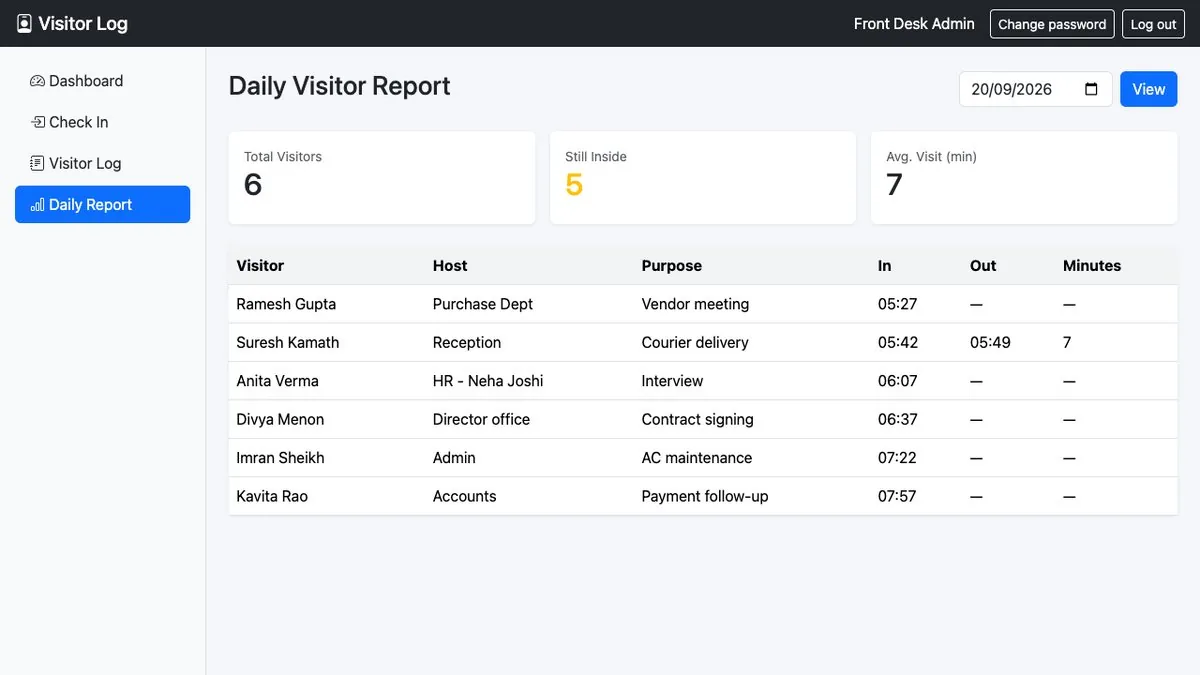This screenshot has width=1200, height=675.
Task: Click the Director office host cell
Action: click(481, 419)
